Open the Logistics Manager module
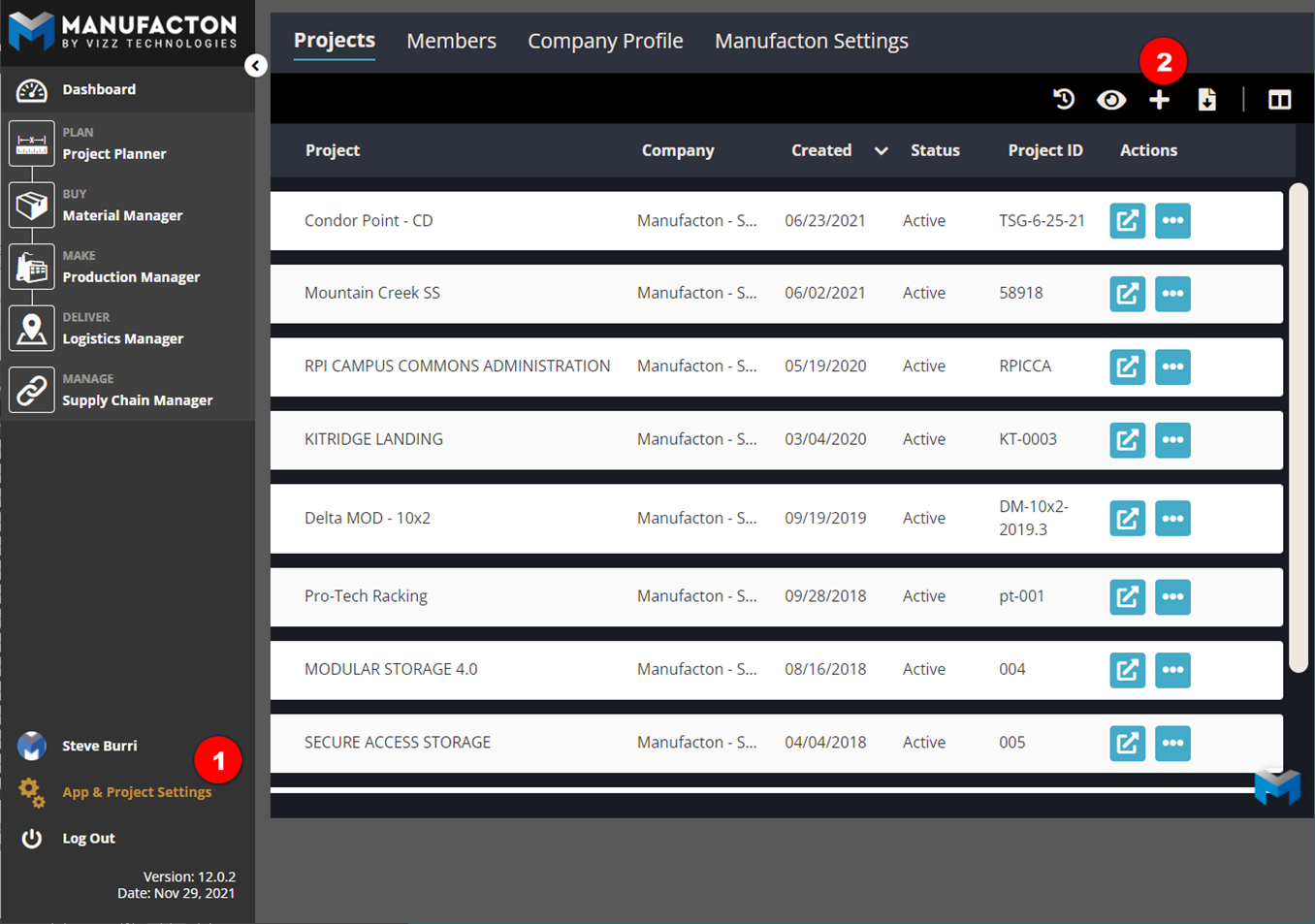The width and height of the screenshot is (1315, 924). click(122, 338)
